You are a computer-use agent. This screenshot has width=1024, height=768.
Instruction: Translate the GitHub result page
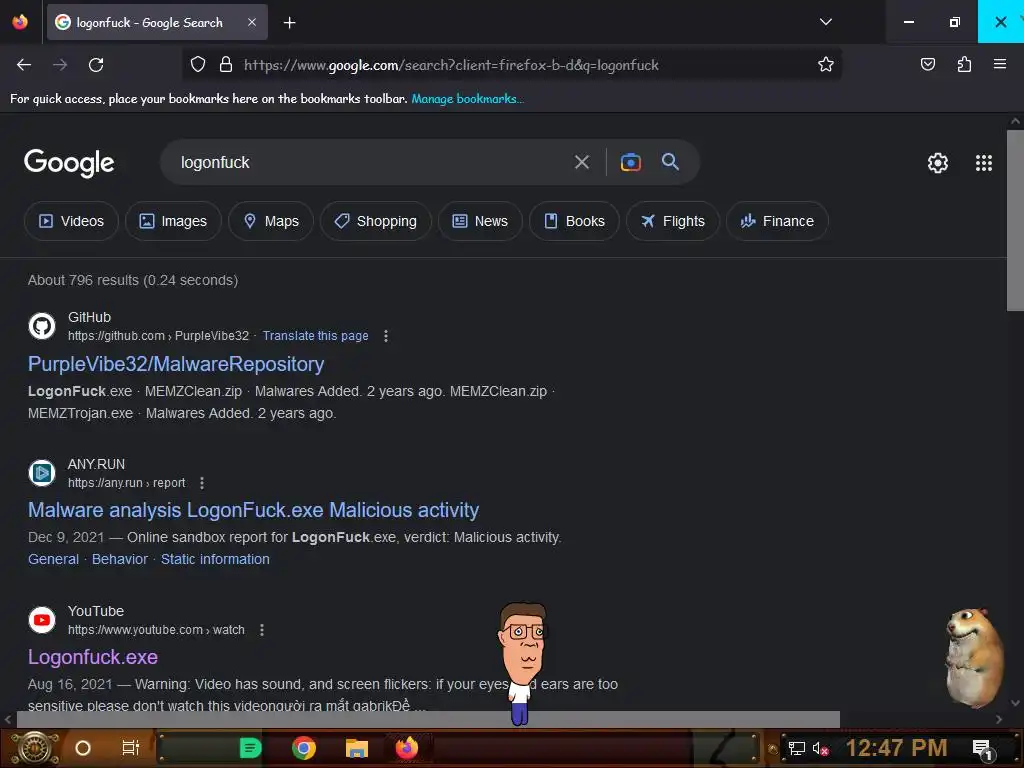(x=315, y=336)
